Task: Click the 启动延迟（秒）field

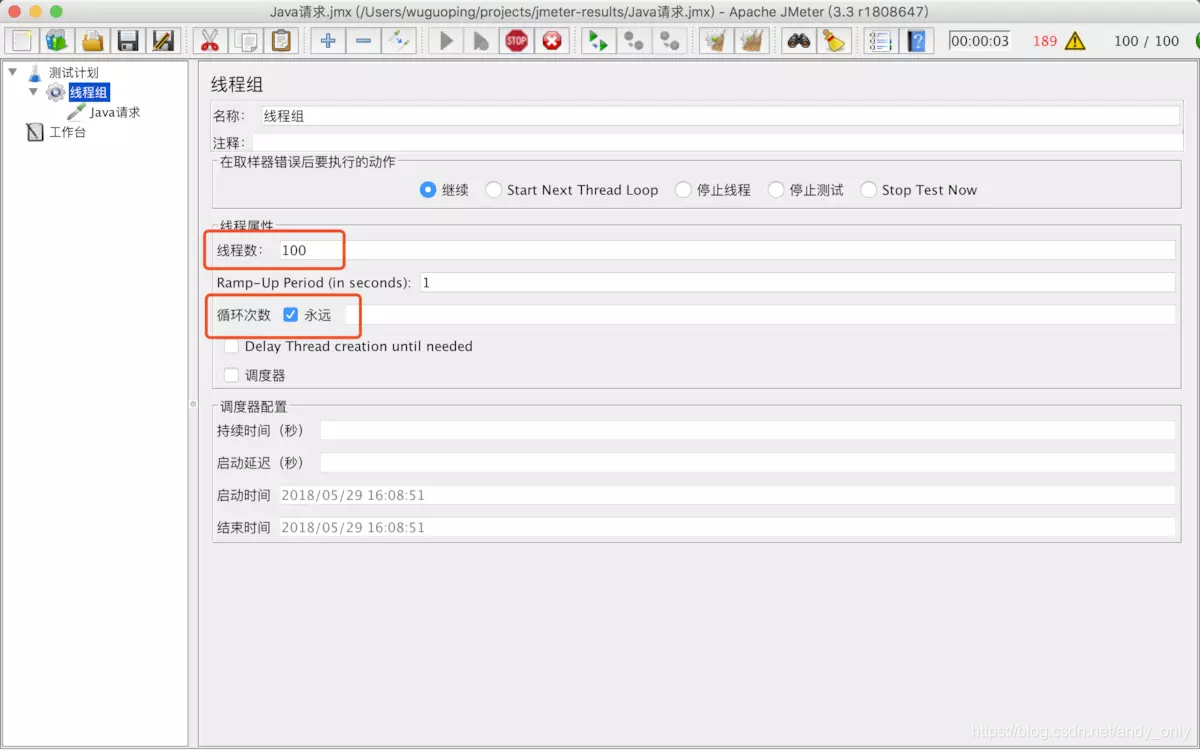Action: click(x=747, y=463)
